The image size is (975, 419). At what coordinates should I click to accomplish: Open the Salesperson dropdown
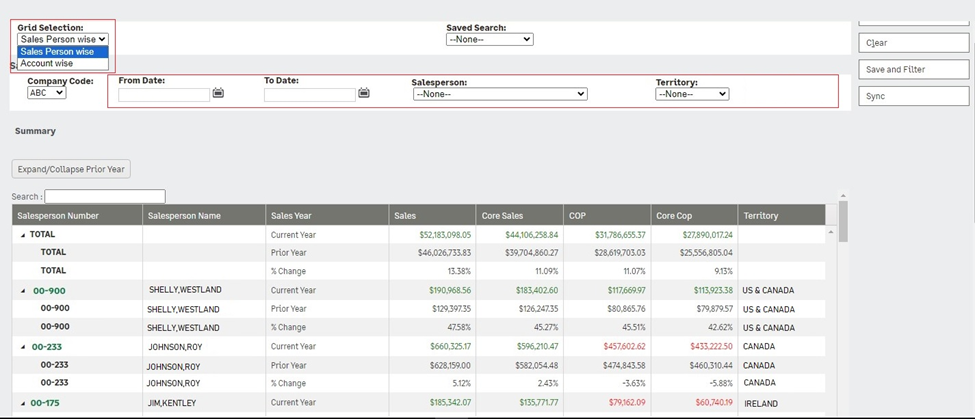[x=500, y=94]
